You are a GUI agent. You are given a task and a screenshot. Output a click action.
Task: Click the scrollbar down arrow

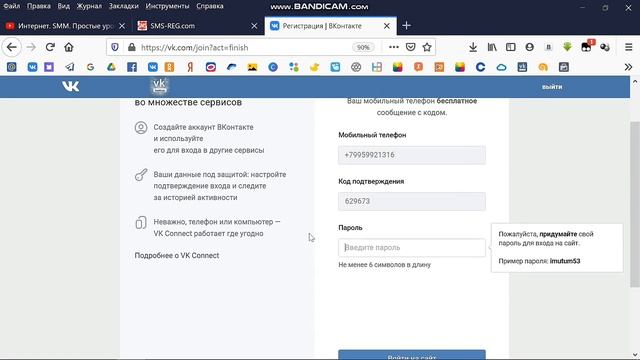[635, 354]
